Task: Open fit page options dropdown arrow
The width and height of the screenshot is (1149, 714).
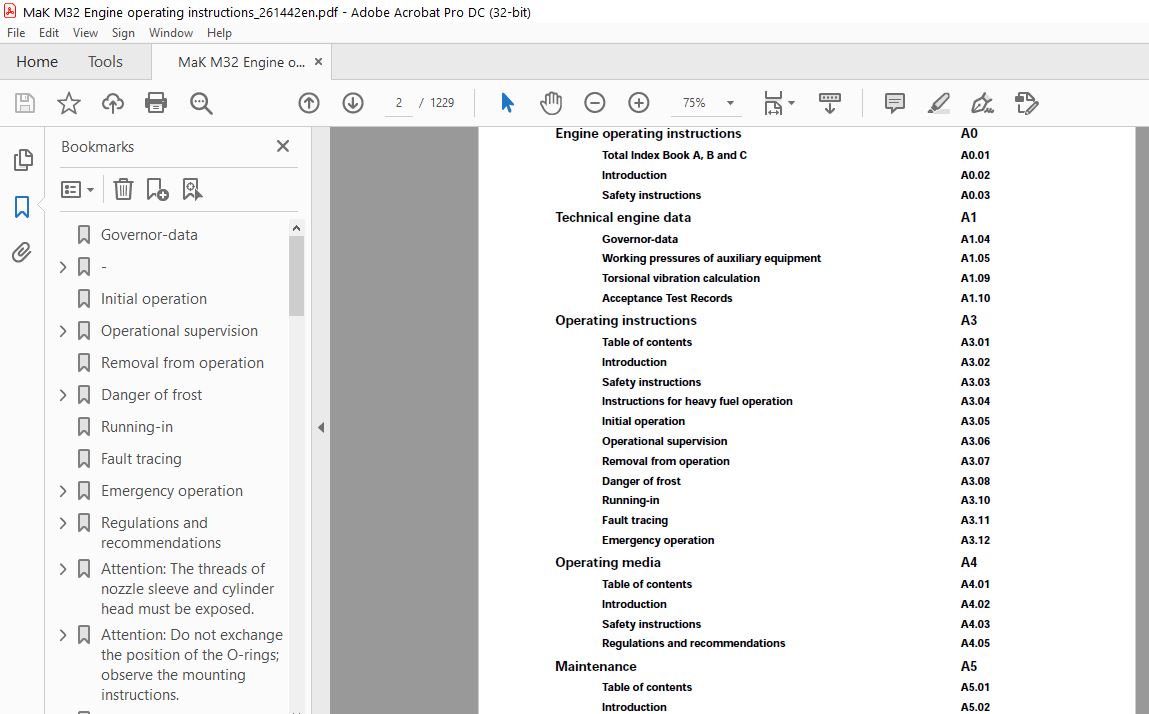Action: (x=791, y=103)
